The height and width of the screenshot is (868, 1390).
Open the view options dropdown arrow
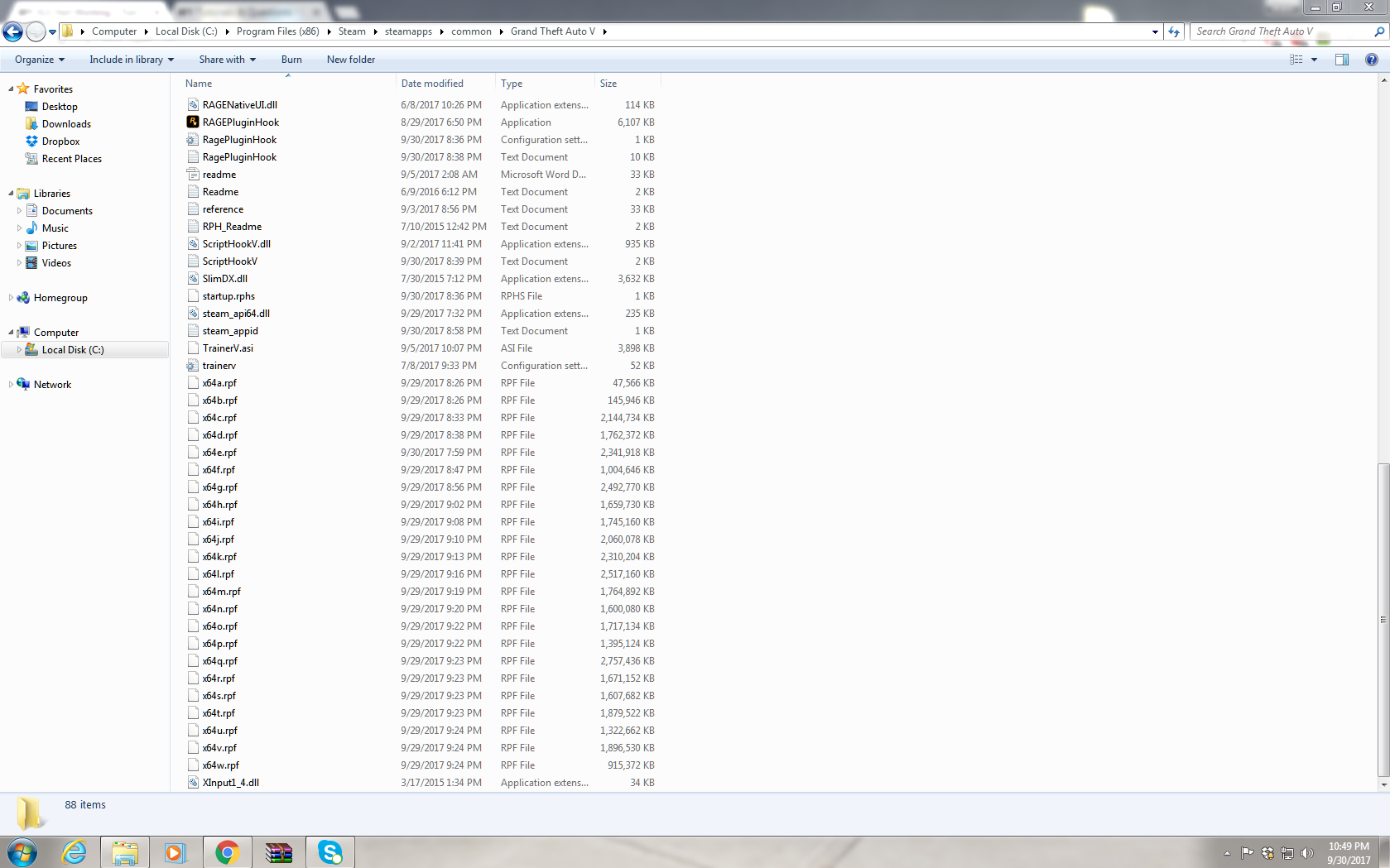pos(1314,60)
